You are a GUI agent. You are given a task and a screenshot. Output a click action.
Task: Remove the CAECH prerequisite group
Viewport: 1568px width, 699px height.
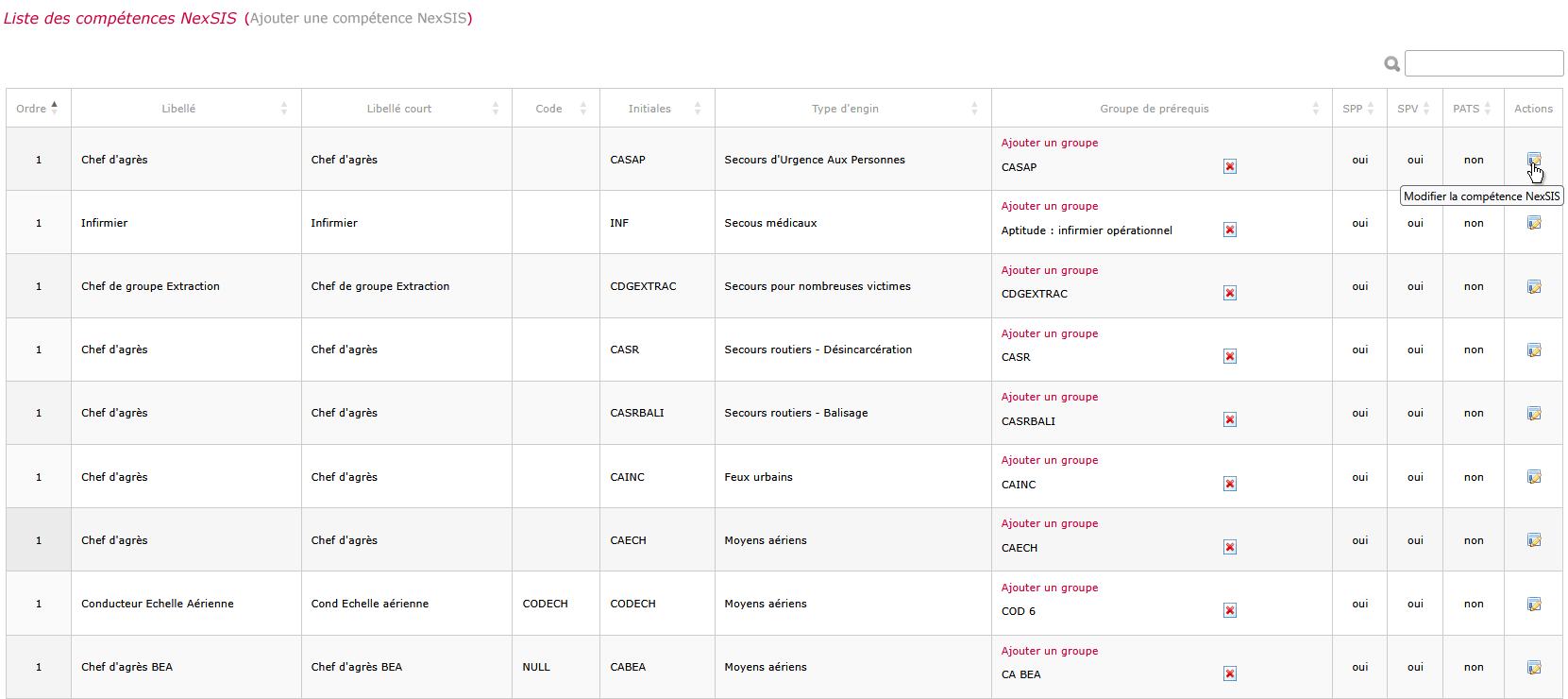1230,547
